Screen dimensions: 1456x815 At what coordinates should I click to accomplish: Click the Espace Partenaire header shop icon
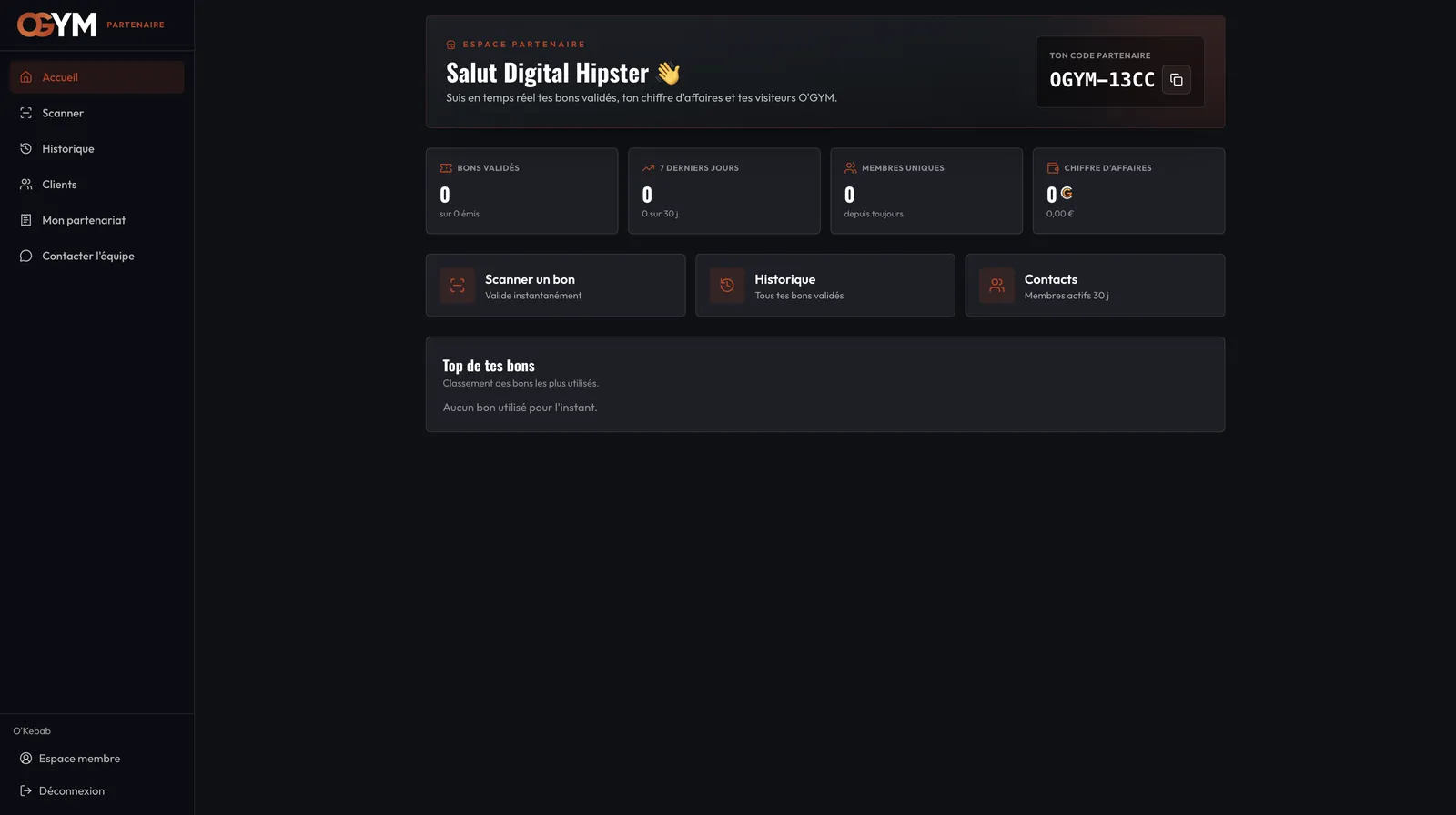click(450, 45)
